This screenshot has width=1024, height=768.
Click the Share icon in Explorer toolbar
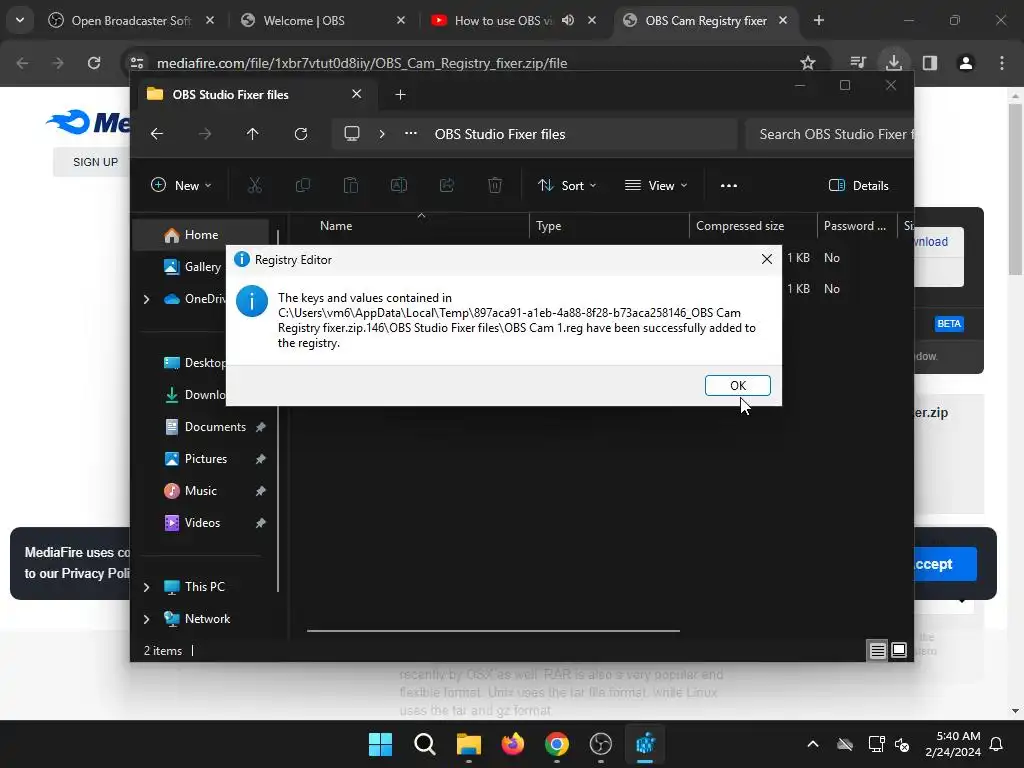tap(447, 185)
